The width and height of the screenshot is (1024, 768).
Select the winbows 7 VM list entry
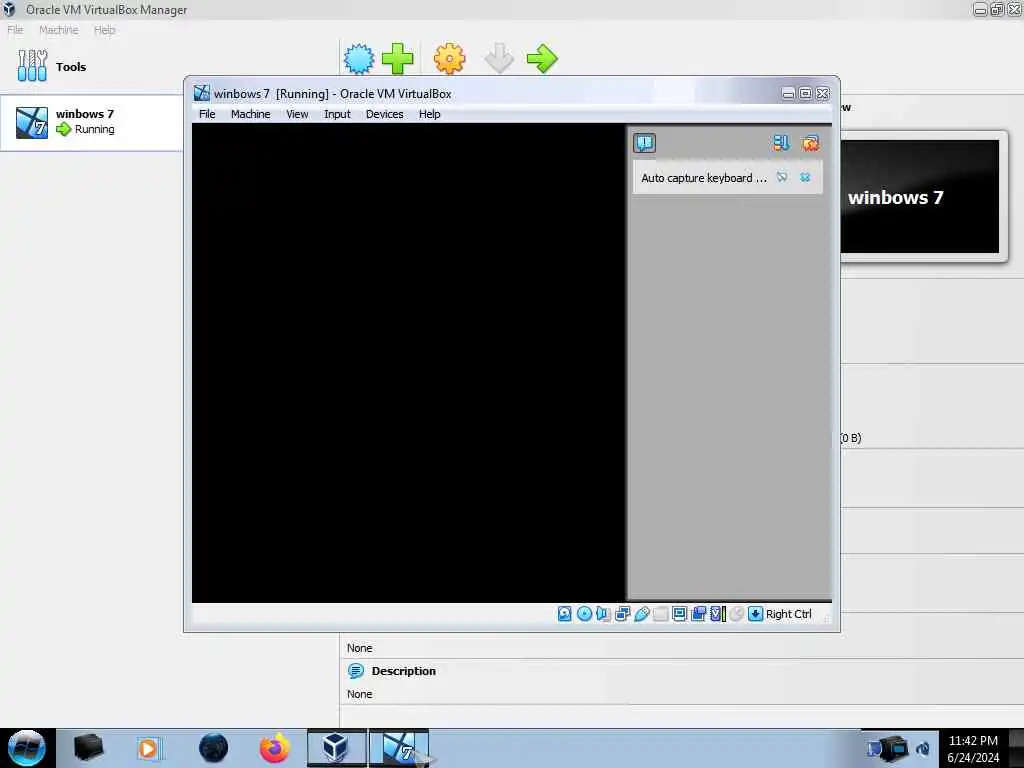91,122
